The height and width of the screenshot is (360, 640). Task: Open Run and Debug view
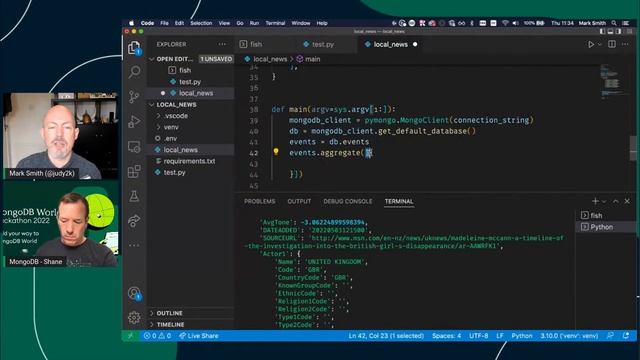(x=134, y=122)
